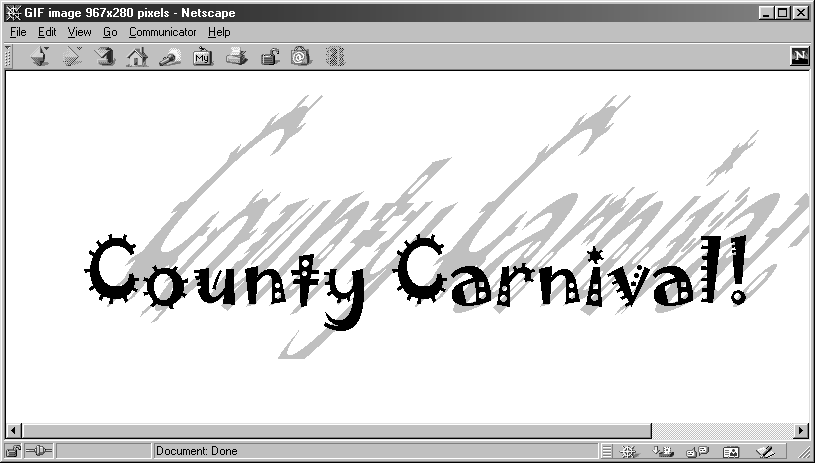Click the horizontal scrollbar left arrow
The width and height of the screenshot is (815, 463).
point(13,431)
